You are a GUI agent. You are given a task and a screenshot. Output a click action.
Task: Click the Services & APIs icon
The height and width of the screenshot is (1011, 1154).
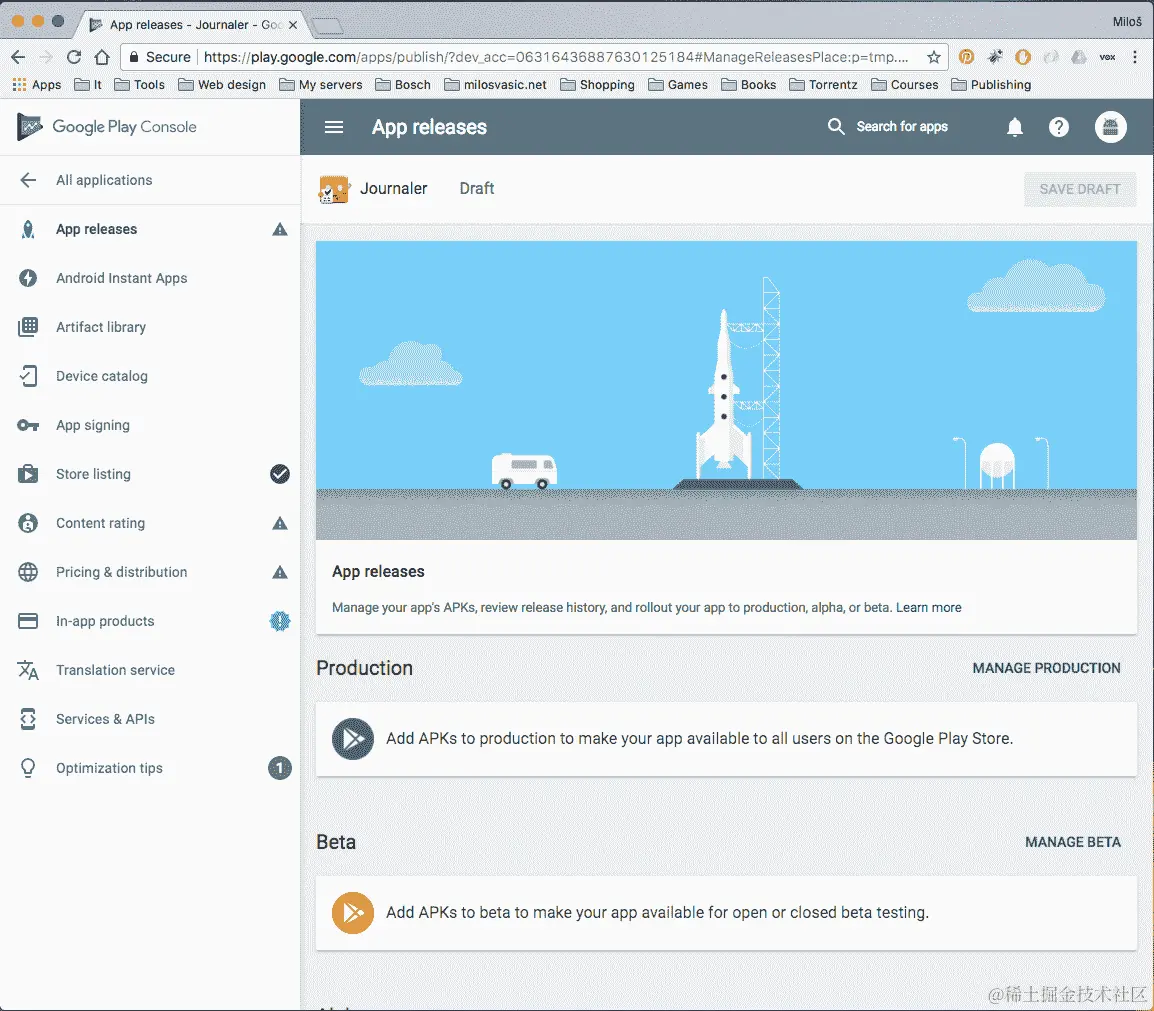(x=28, y=719)
